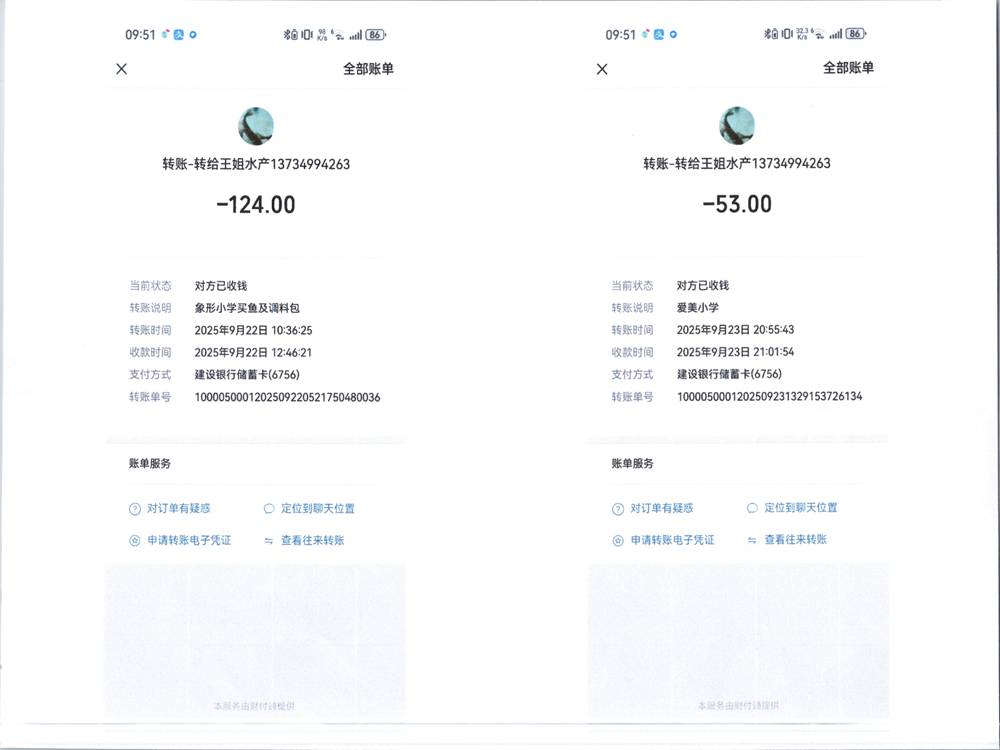
Task: Select 全部账单 title on the right screen
Action: (848, 68)
